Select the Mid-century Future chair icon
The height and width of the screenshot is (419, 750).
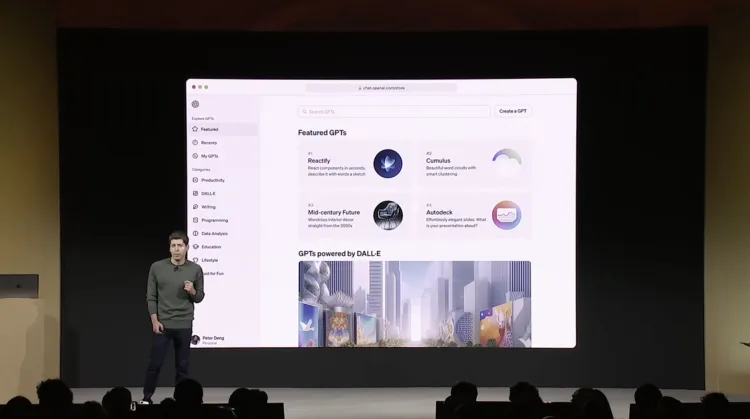tap(387, 215)
